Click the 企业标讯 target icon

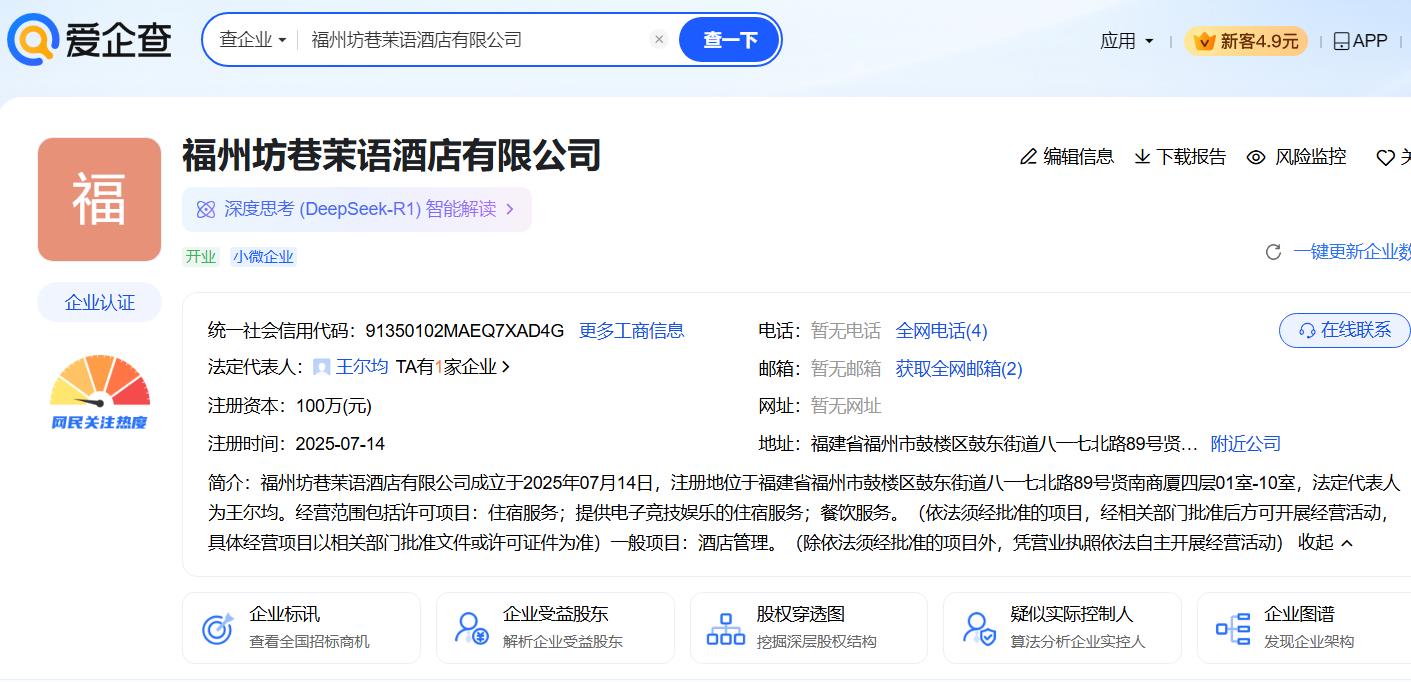coord(217,628)
